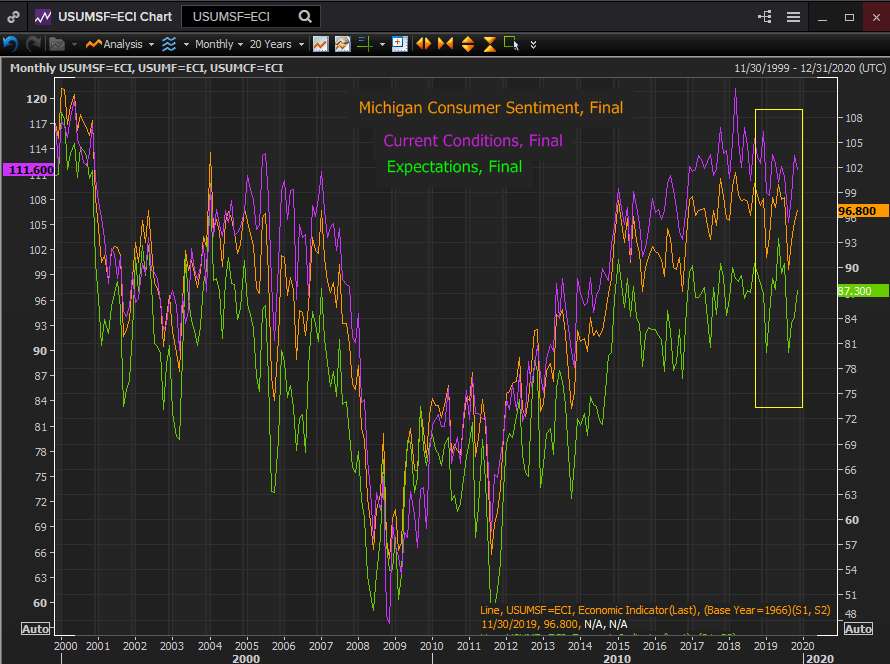Expand the Monthly interval dropdown

point(218,44)
